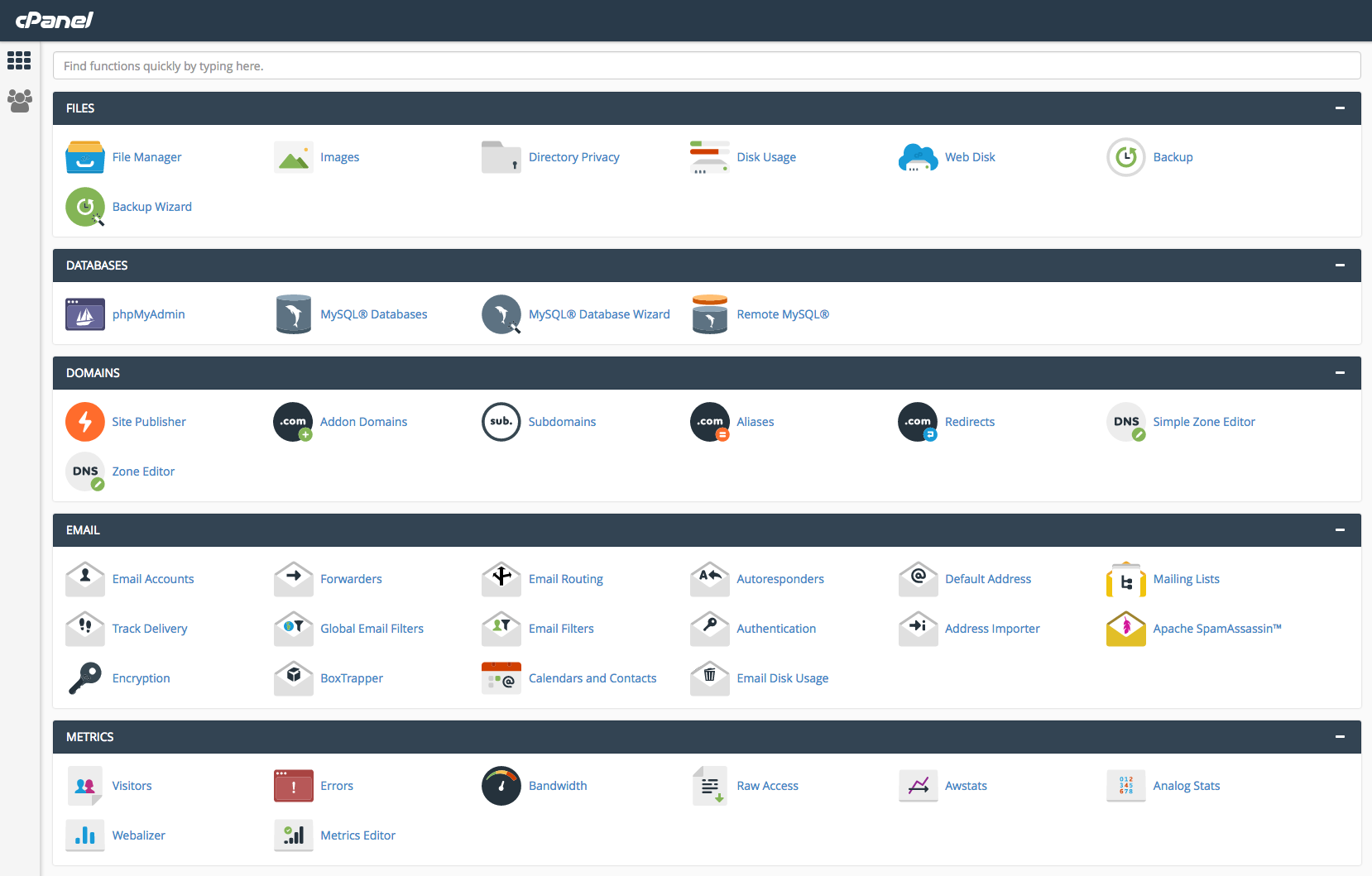Collapse the EMAIL section
The image size is (1372, 876).
pyautogui.click(x=1339, y=529)
